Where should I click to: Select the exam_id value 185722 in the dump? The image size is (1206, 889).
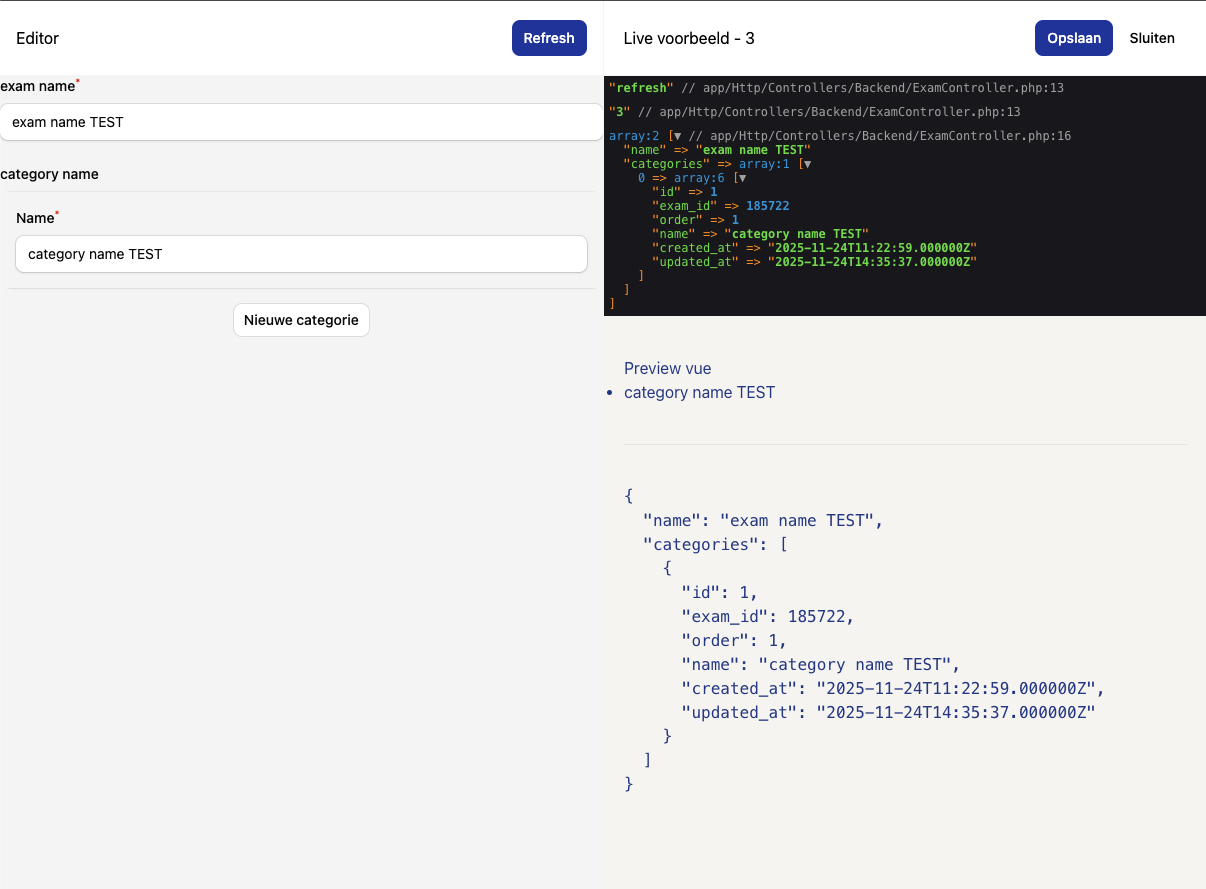(768, 205)
